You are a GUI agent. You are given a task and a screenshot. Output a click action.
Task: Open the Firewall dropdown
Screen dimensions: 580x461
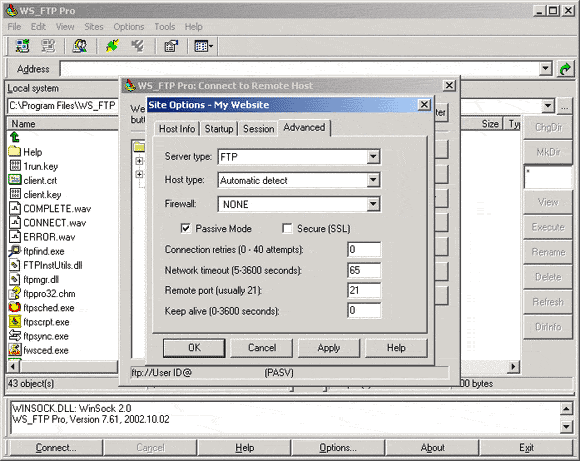[x=373, y=204]
